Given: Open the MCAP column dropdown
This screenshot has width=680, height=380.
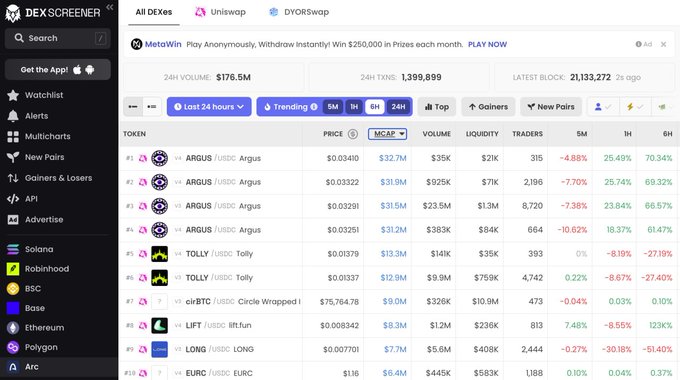Looking at the screenshot, I should (x=387, y=134).
